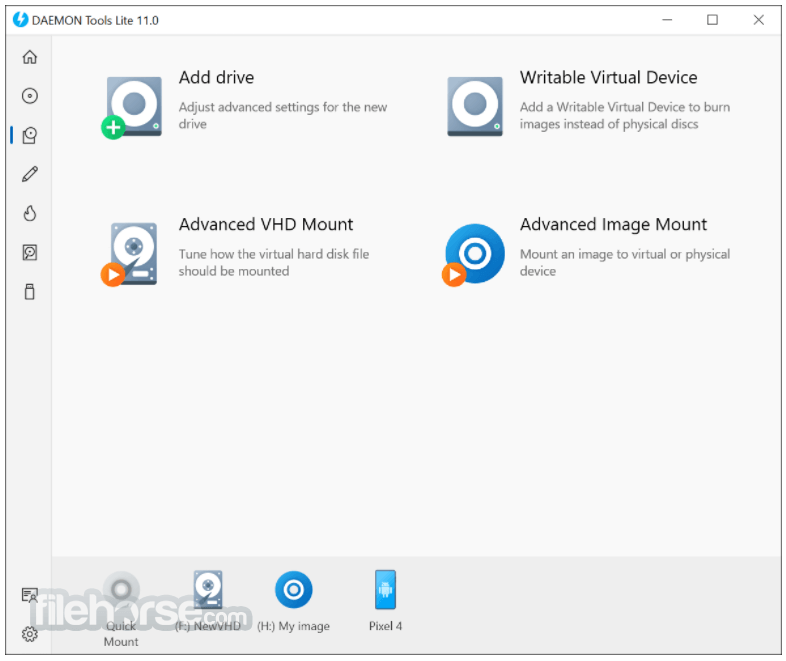Open the Settings gear icon
The width and height of the screenshot is (786, 661).
(x=30, y=634)
